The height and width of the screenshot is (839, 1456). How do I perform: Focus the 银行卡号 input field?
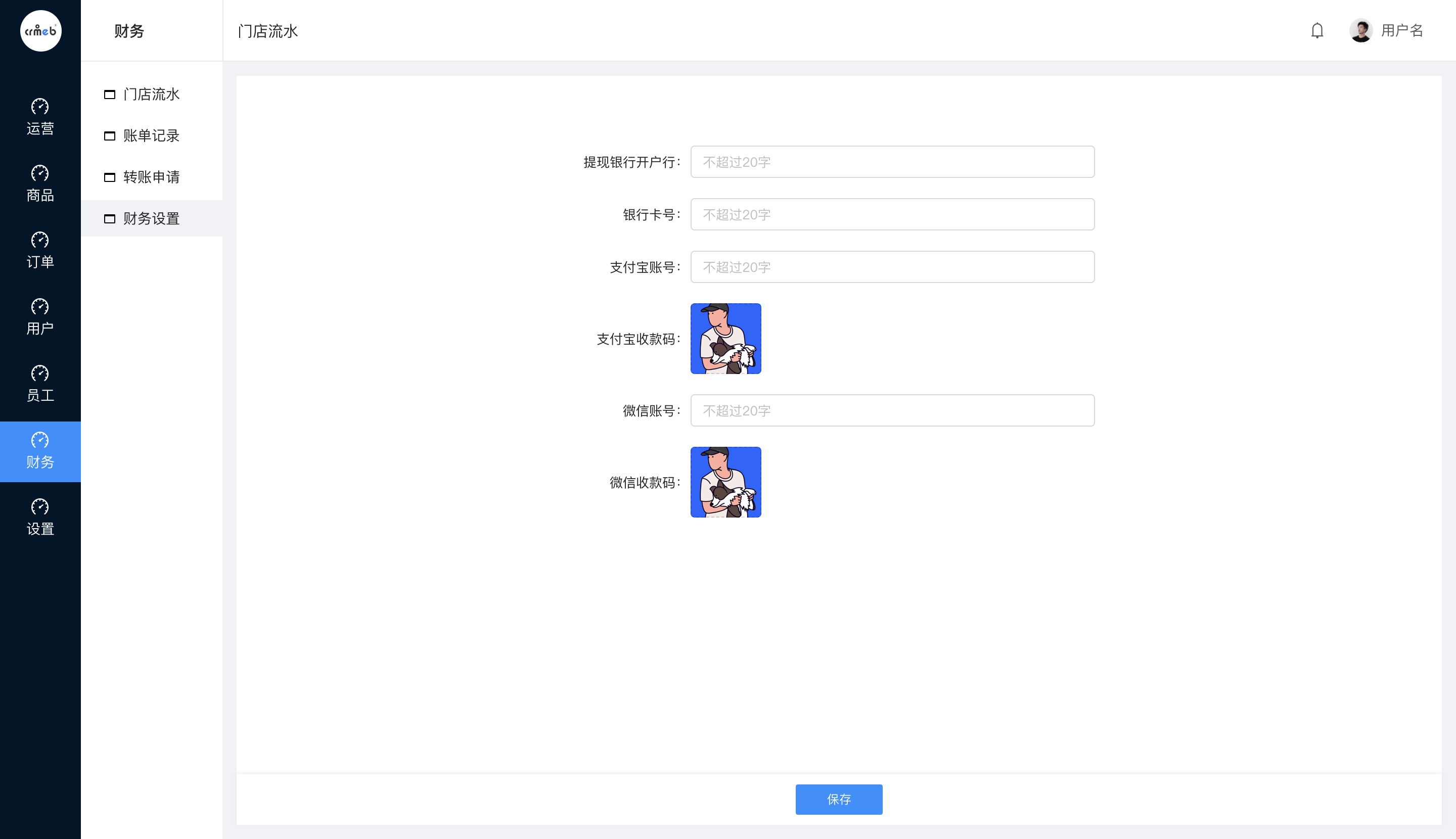click(892, 214)
